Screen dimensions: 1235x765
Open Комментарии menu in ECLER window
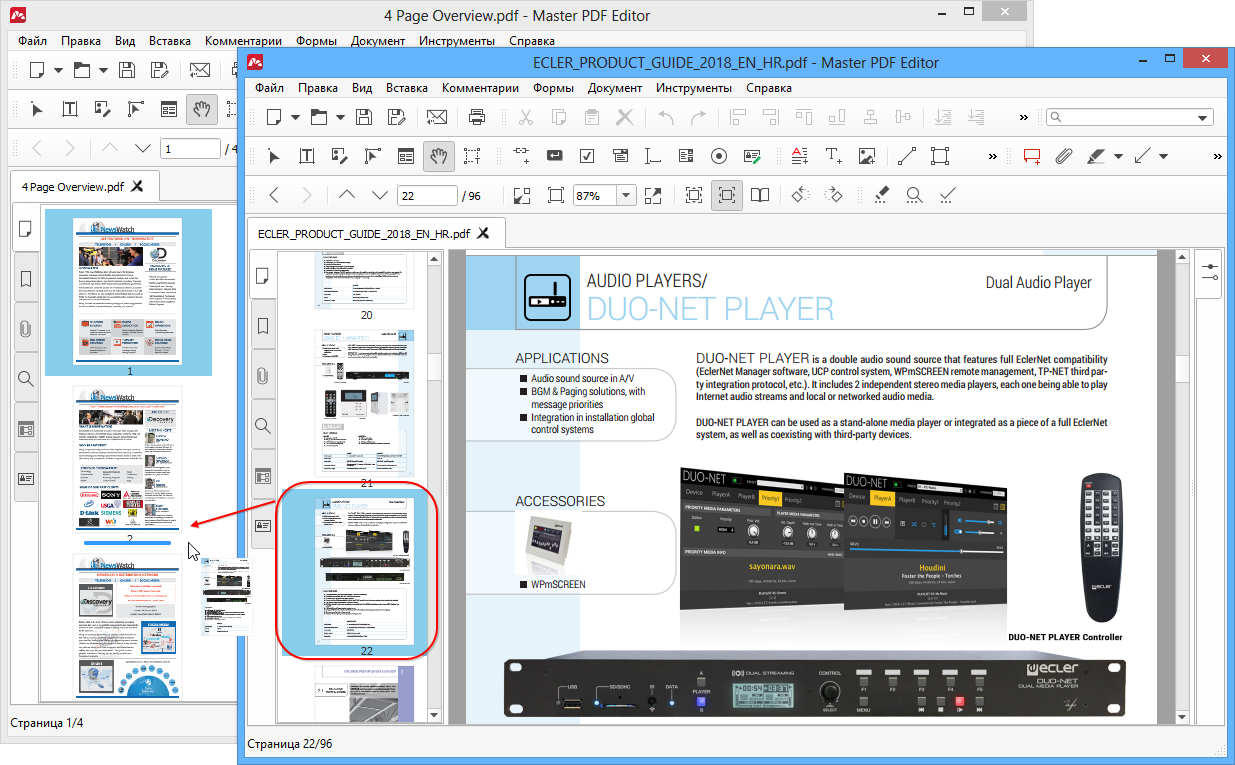(x=480, y=88)
